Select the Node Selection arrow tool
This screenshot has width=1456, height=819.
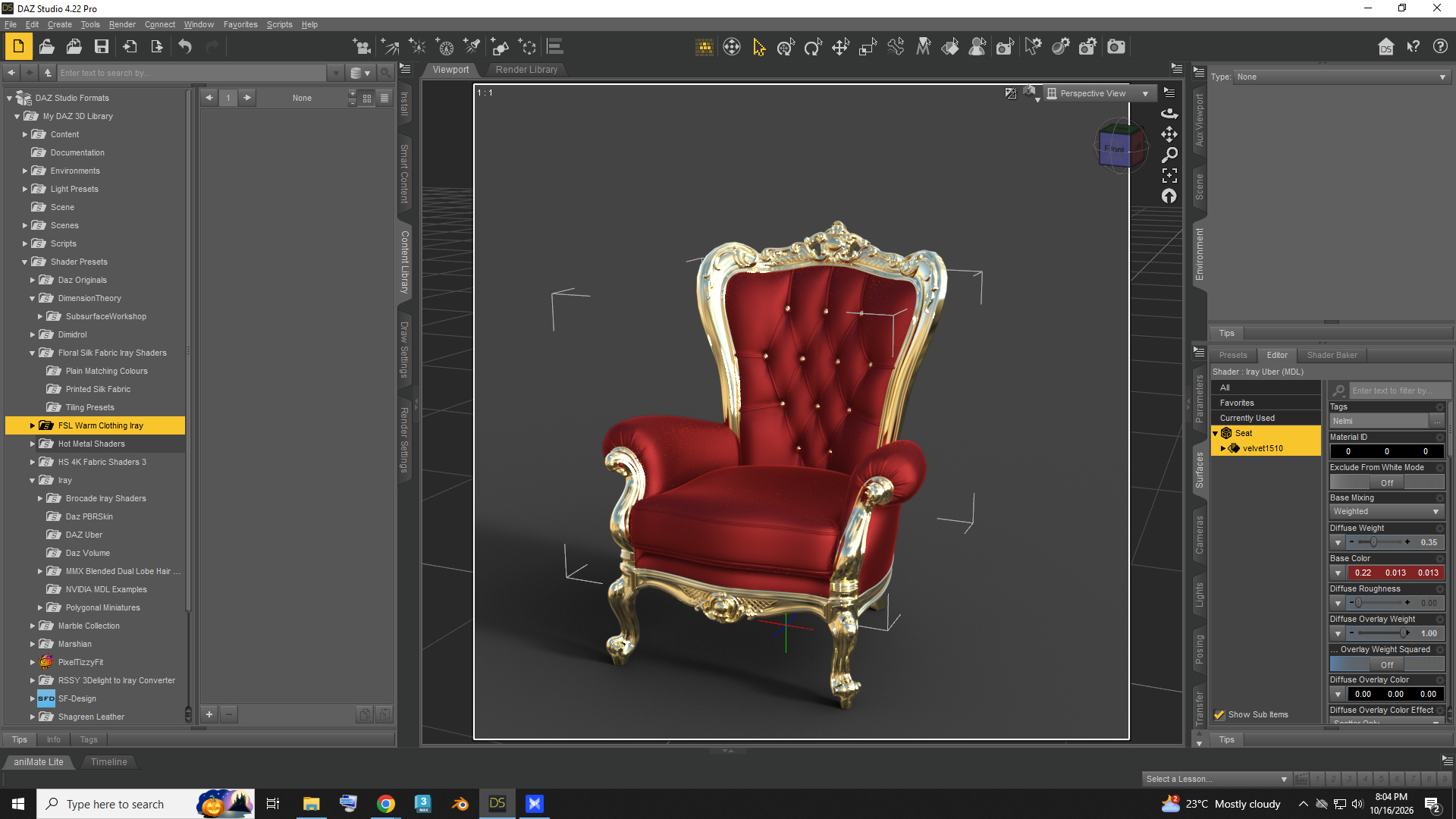pos(759,47)
